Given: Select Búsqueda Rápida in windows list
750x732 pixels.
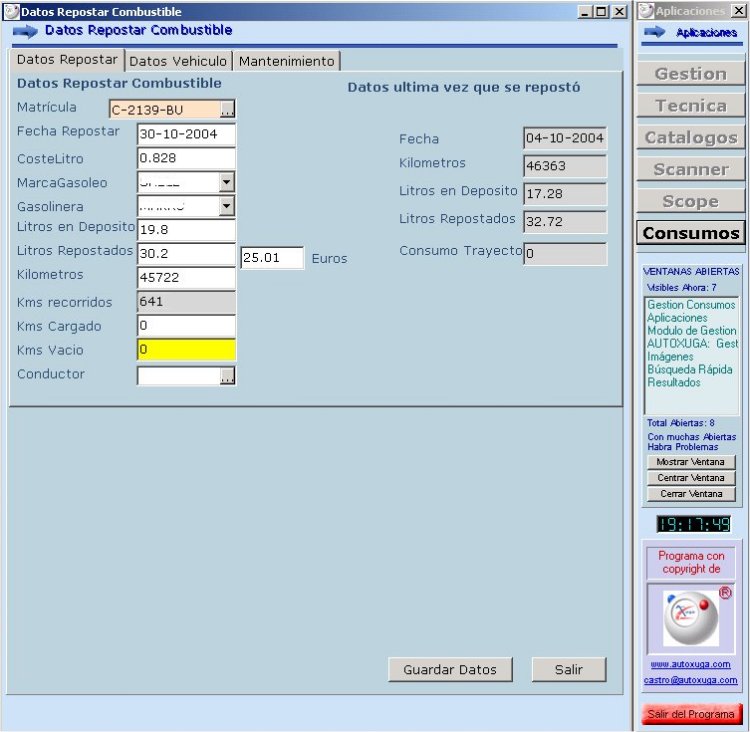Looking at the screenshot, I should pyautogui.click(x=690, y=369).
